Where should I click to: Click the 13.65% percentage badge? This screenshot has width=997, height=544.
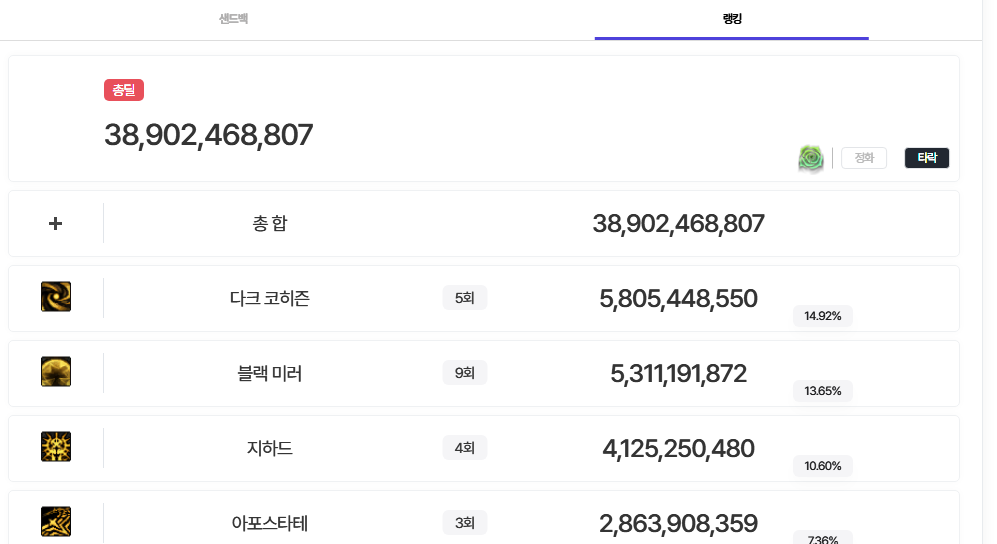(x=822, y=391)
